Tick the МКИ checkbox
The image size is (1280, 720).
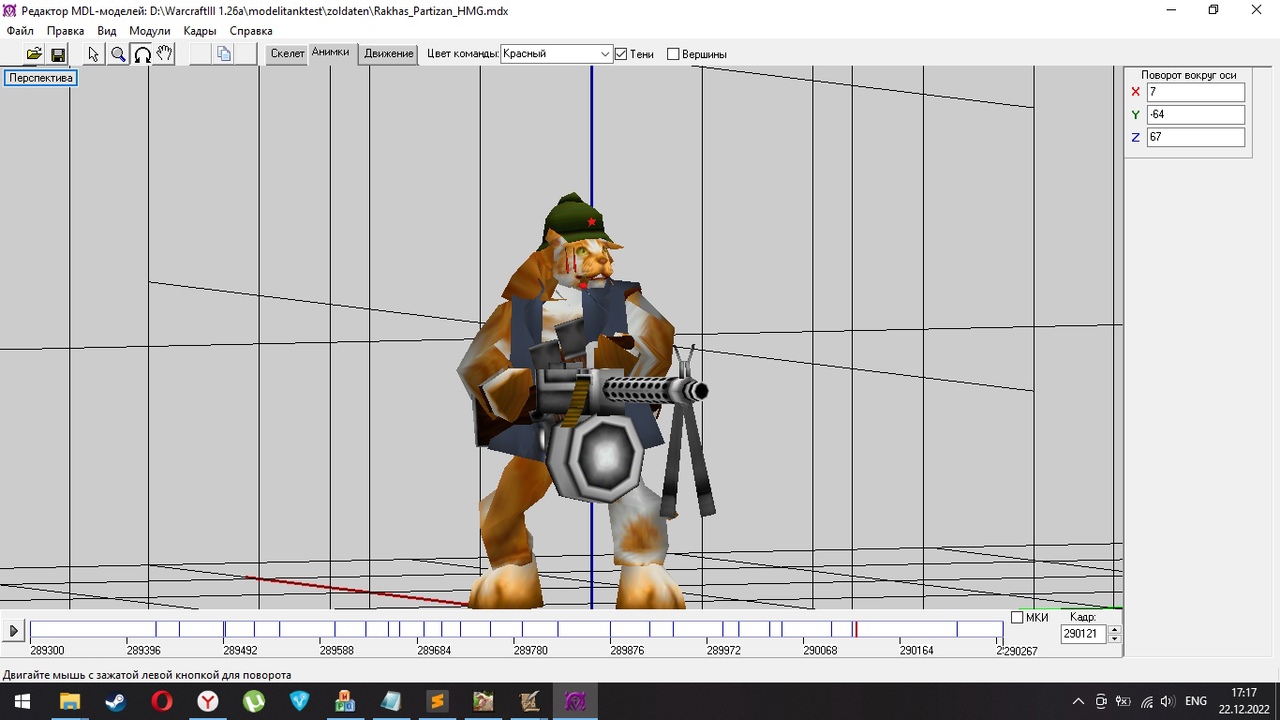pos(1017,618)
